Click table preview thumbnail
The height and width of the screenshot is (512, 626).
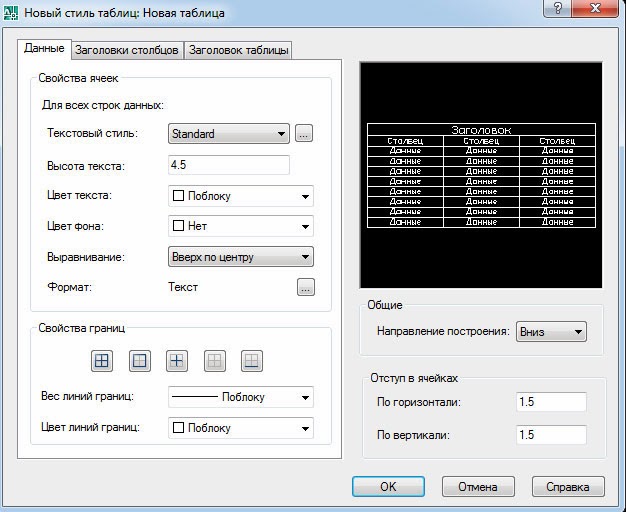pos(481,175)
